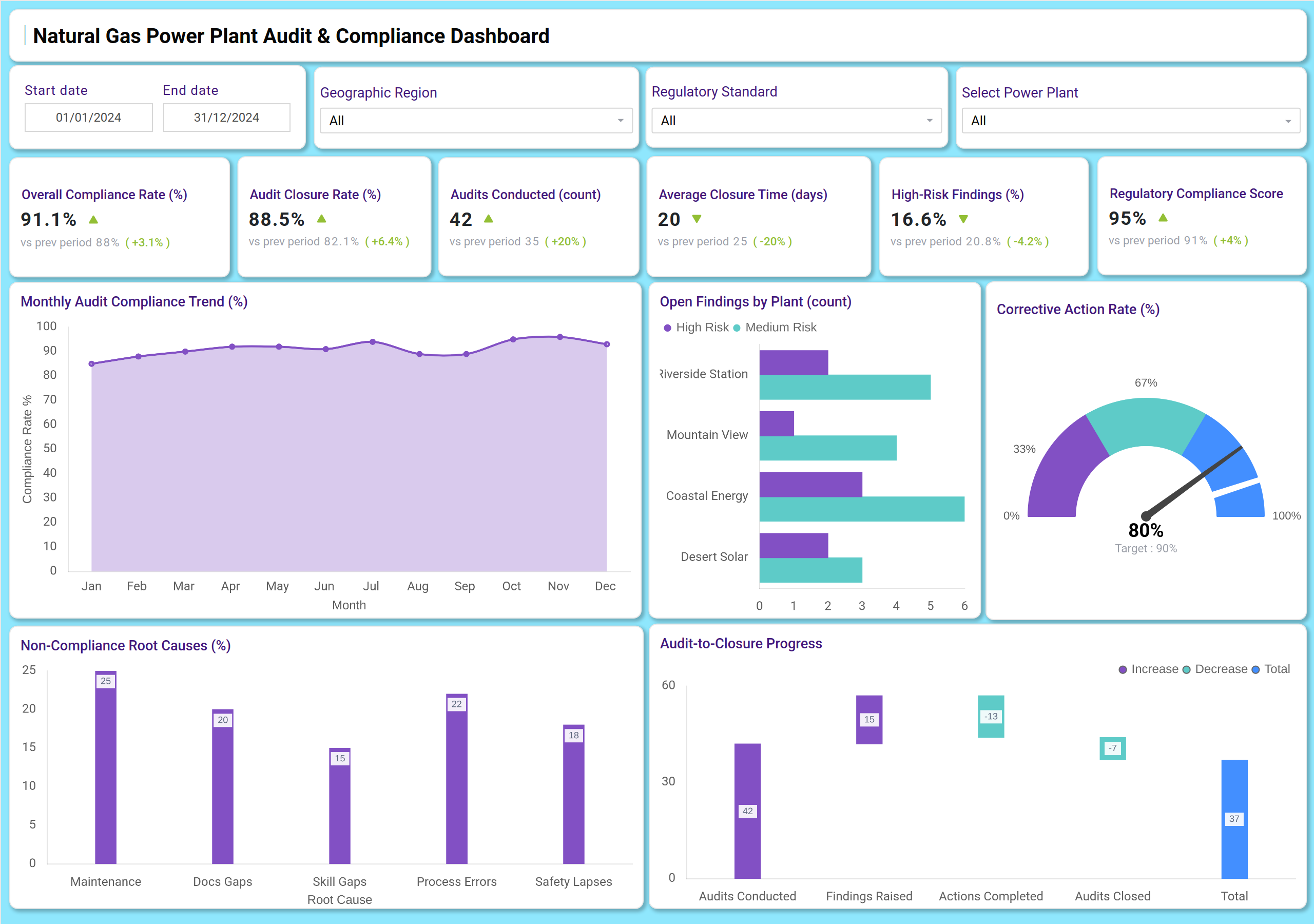Screen dimensions: 1314x924
Task: Toggle the High Risk legend item
Action: (696, 328)
